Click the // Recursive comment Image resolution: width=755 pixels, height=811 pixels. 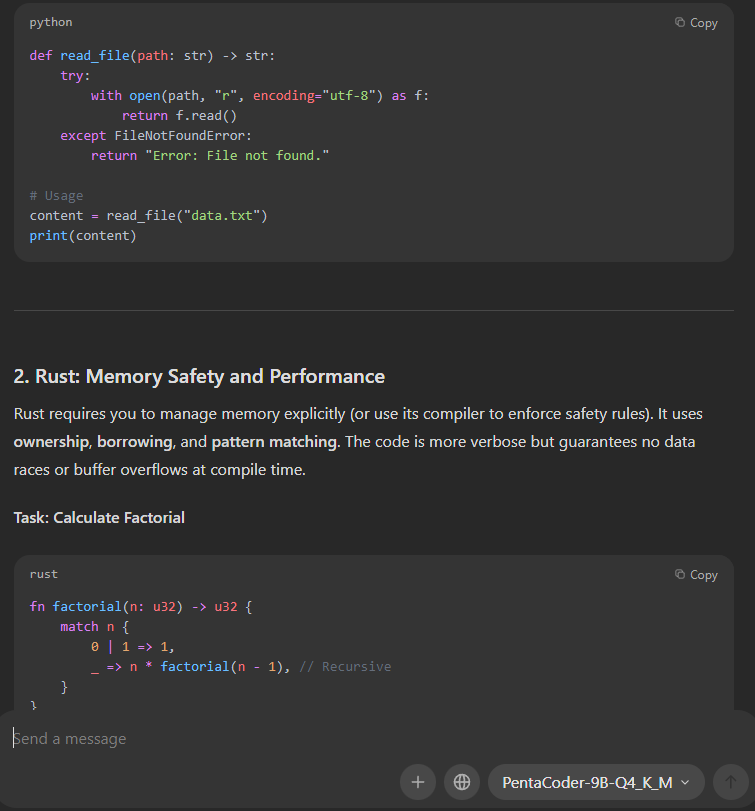click(345, 667)
